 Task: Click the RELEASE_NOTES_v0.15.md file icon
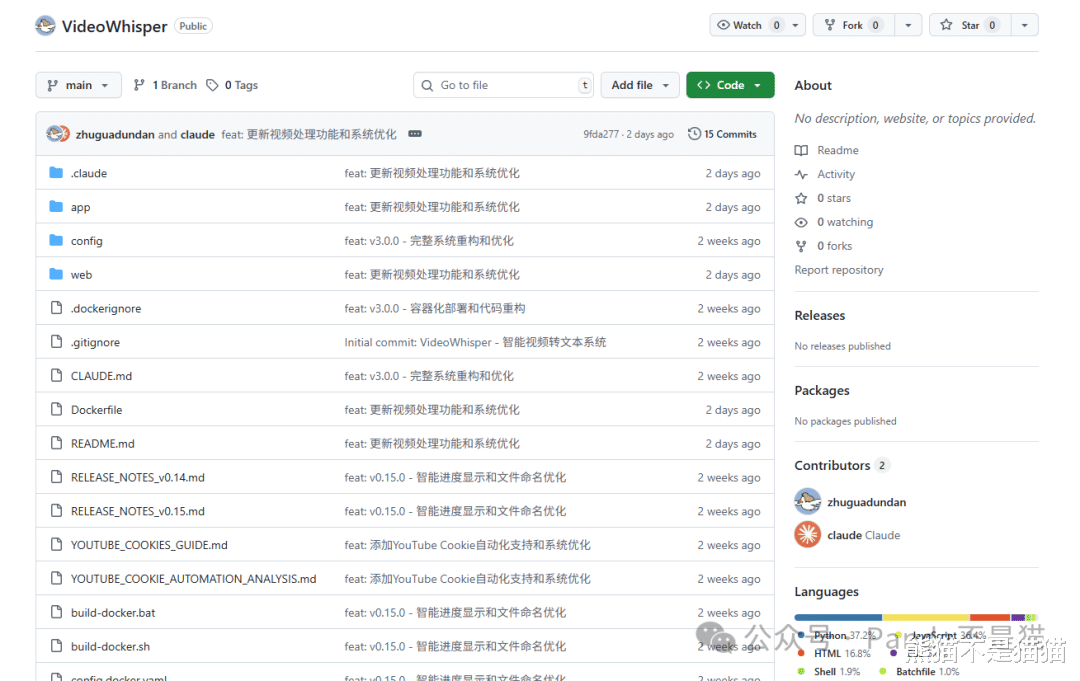point(56,510)
